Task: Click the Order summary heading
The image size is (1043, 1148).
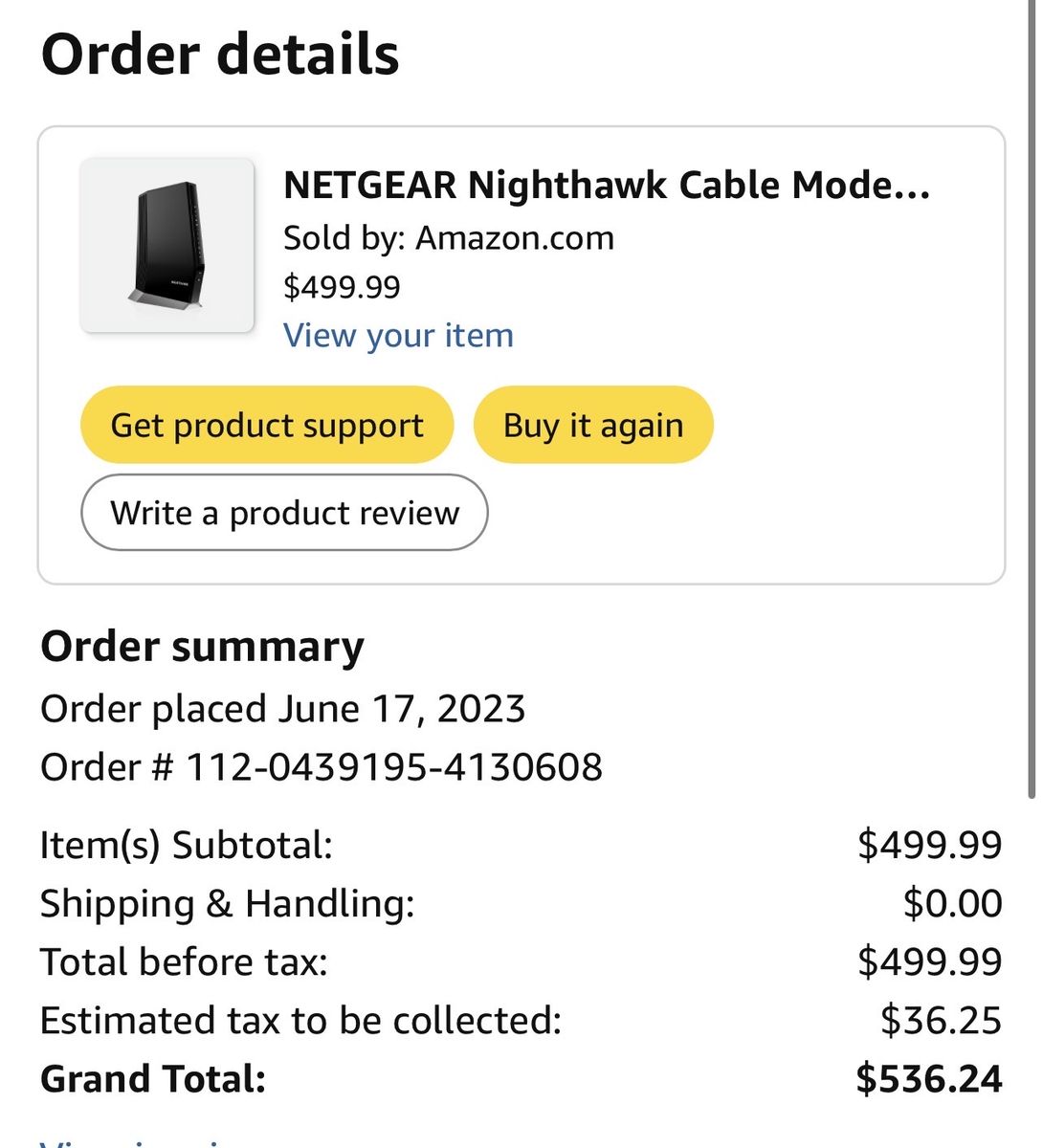Action: pos(202,648)
